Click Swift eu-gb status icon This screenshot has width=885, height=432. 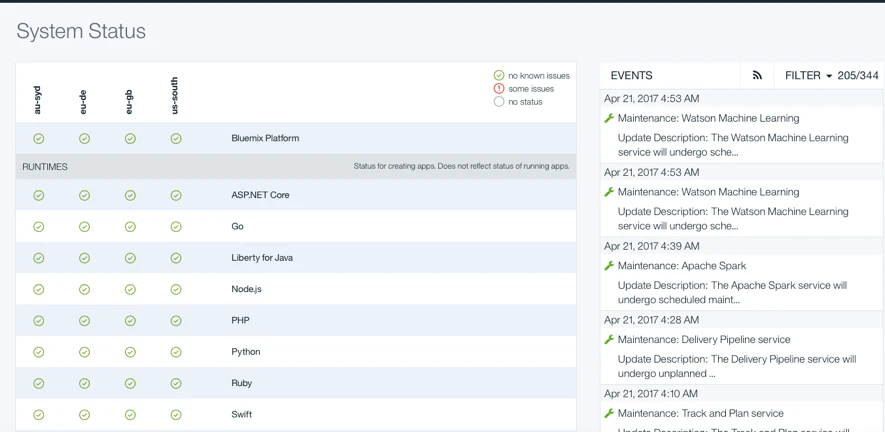click(130, 414)
